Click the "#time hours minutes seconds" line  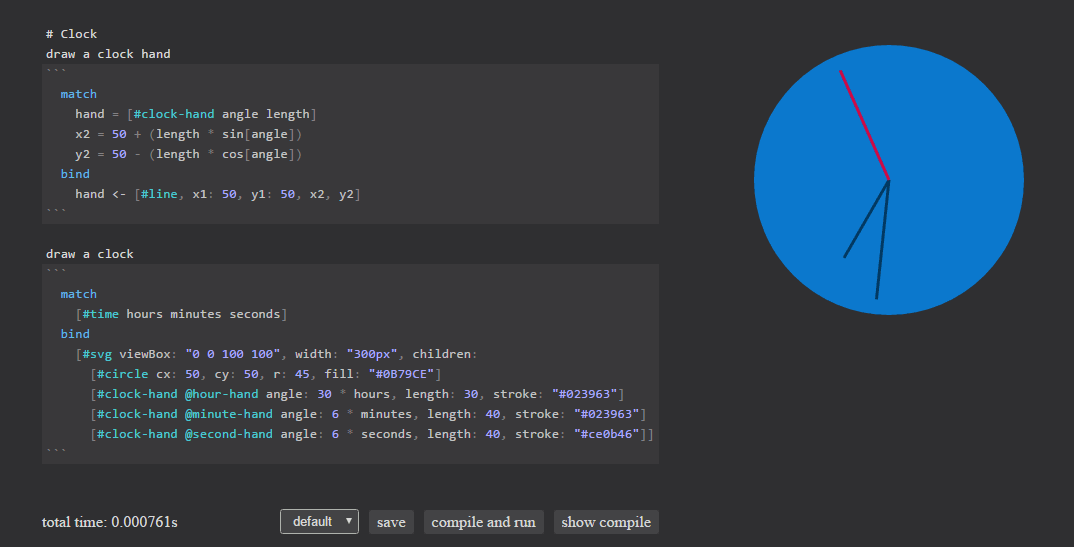click(181, 314)
